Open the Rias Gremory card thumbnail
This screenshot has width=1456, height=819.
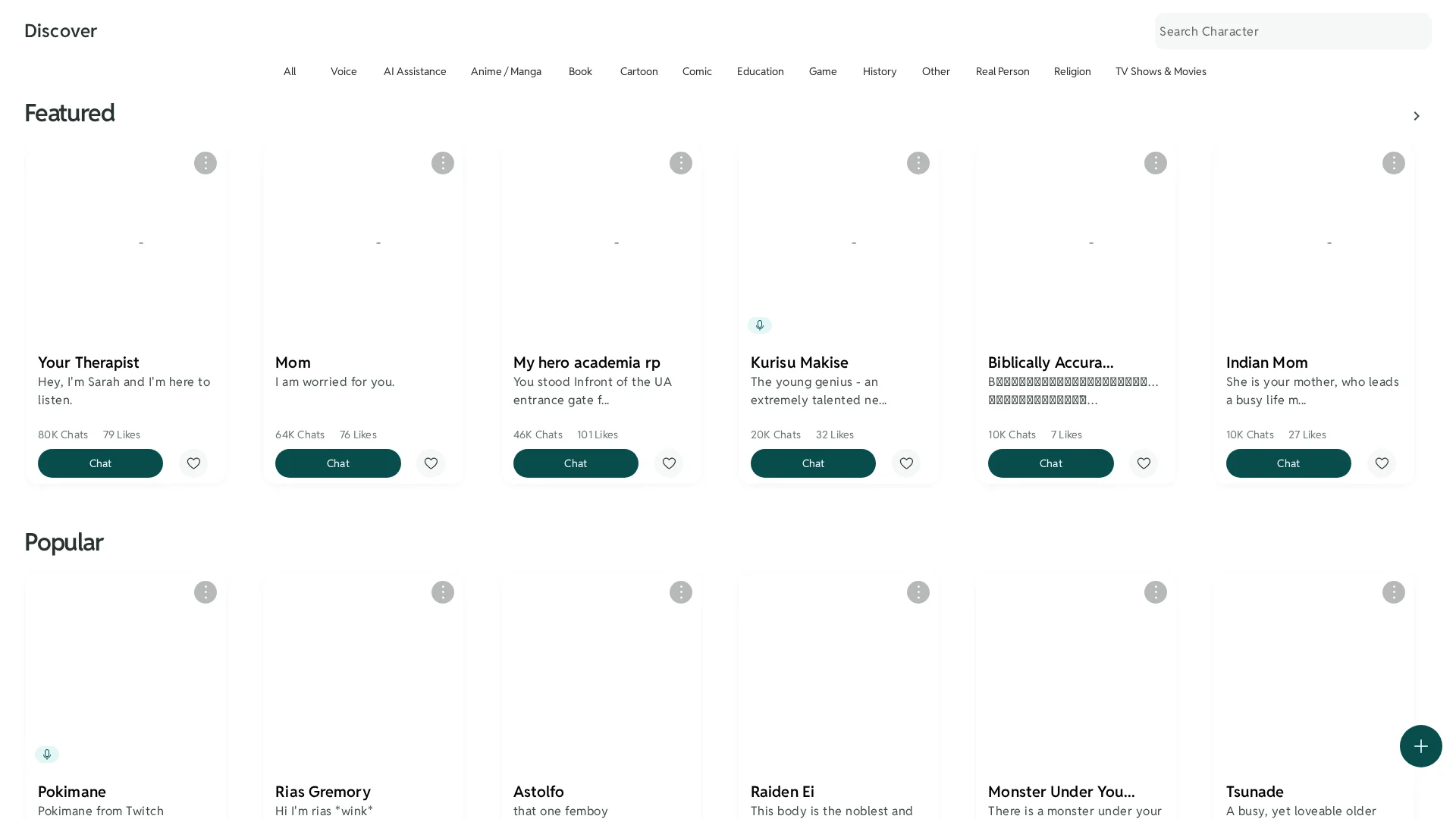pos(363,675)
